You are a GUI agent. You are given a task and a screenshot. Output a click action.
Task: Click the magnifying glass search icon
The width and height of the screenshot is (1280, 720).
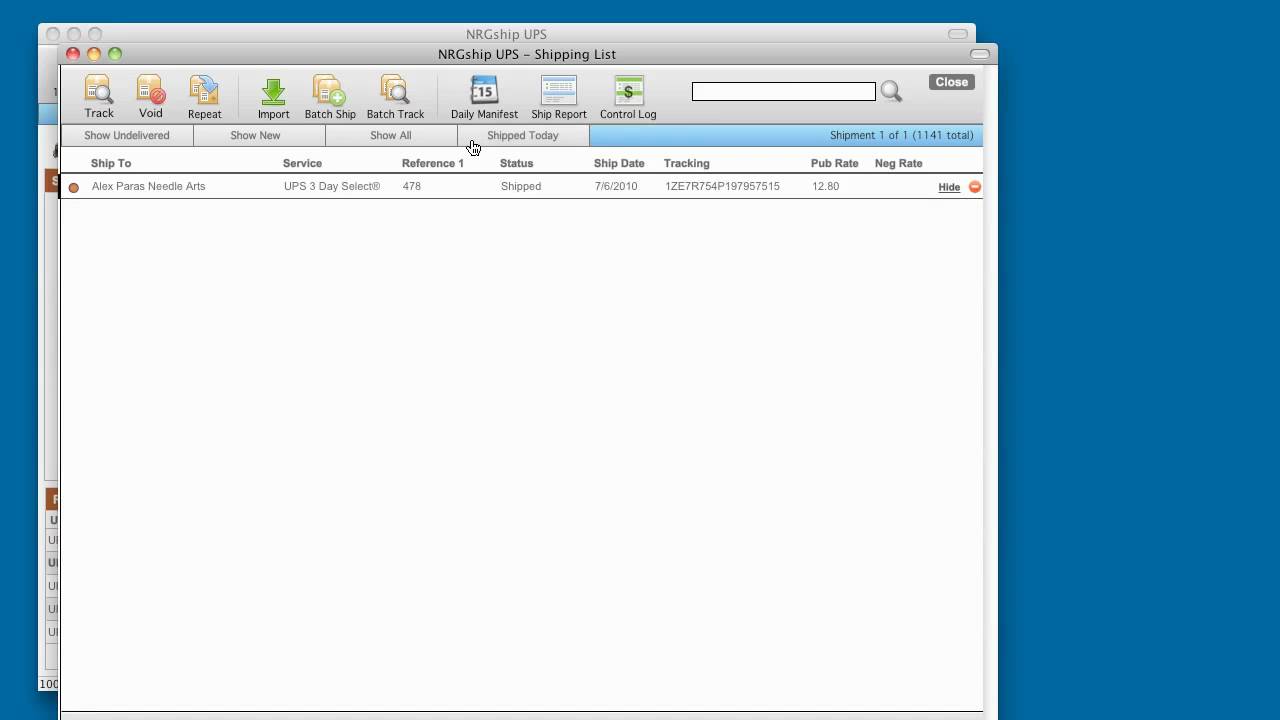click(x=891, y=92)
